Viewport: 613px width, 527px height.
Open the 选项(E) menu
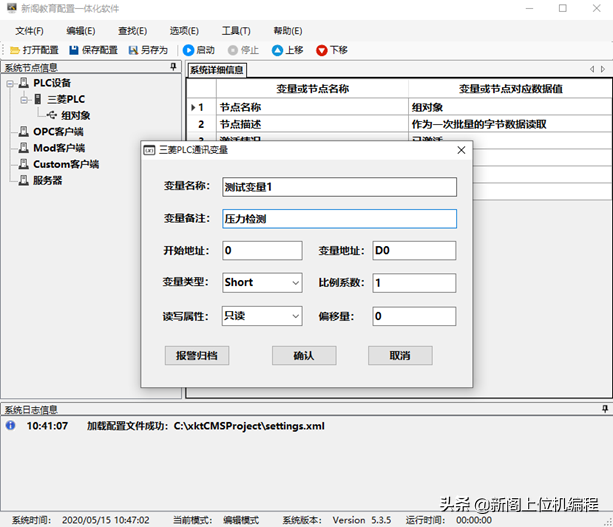tap(184, 31)
